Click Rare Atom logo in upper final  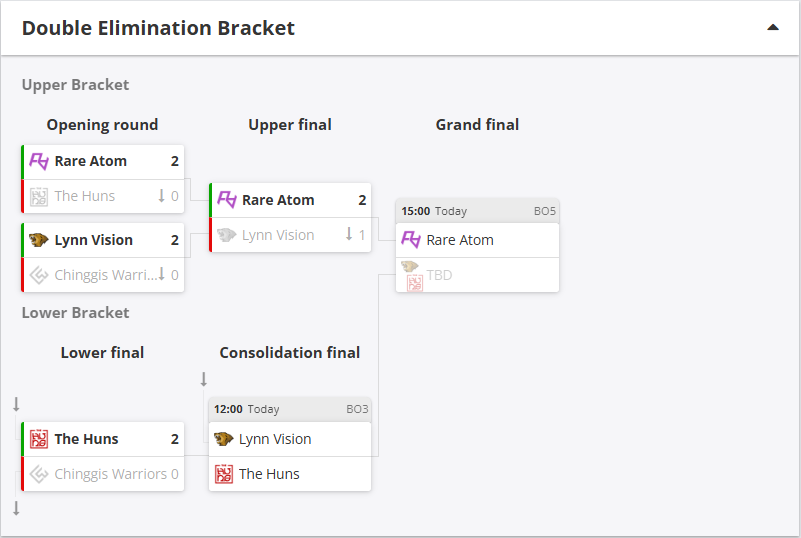tap(227, 200)
